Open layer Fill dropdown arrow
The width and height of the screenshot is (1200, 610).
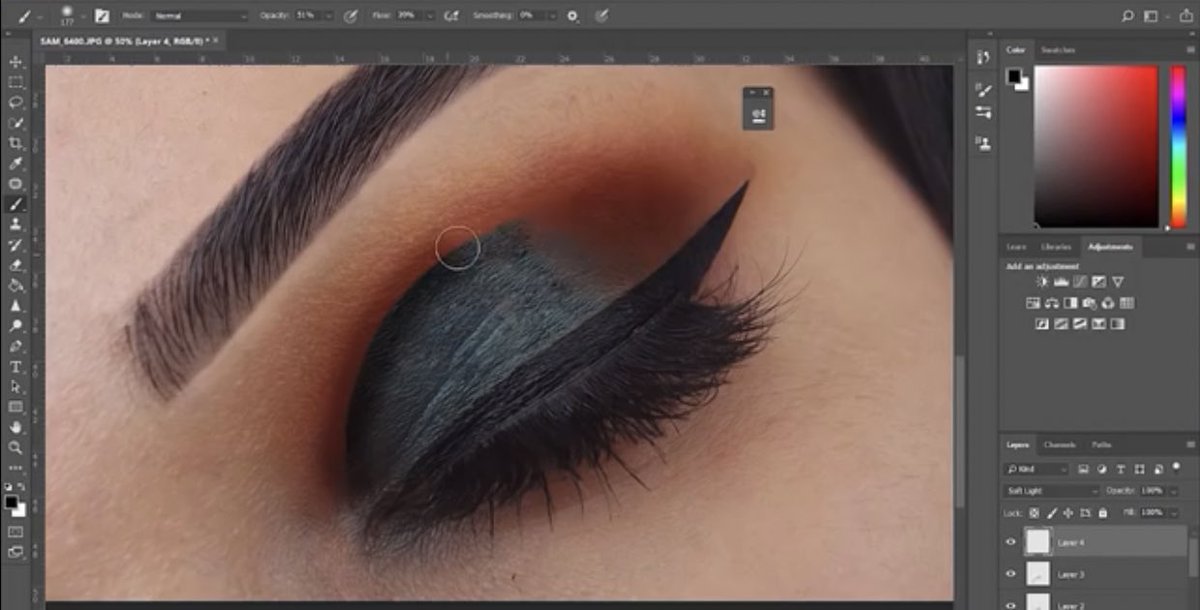click(x=1172, y=512)
